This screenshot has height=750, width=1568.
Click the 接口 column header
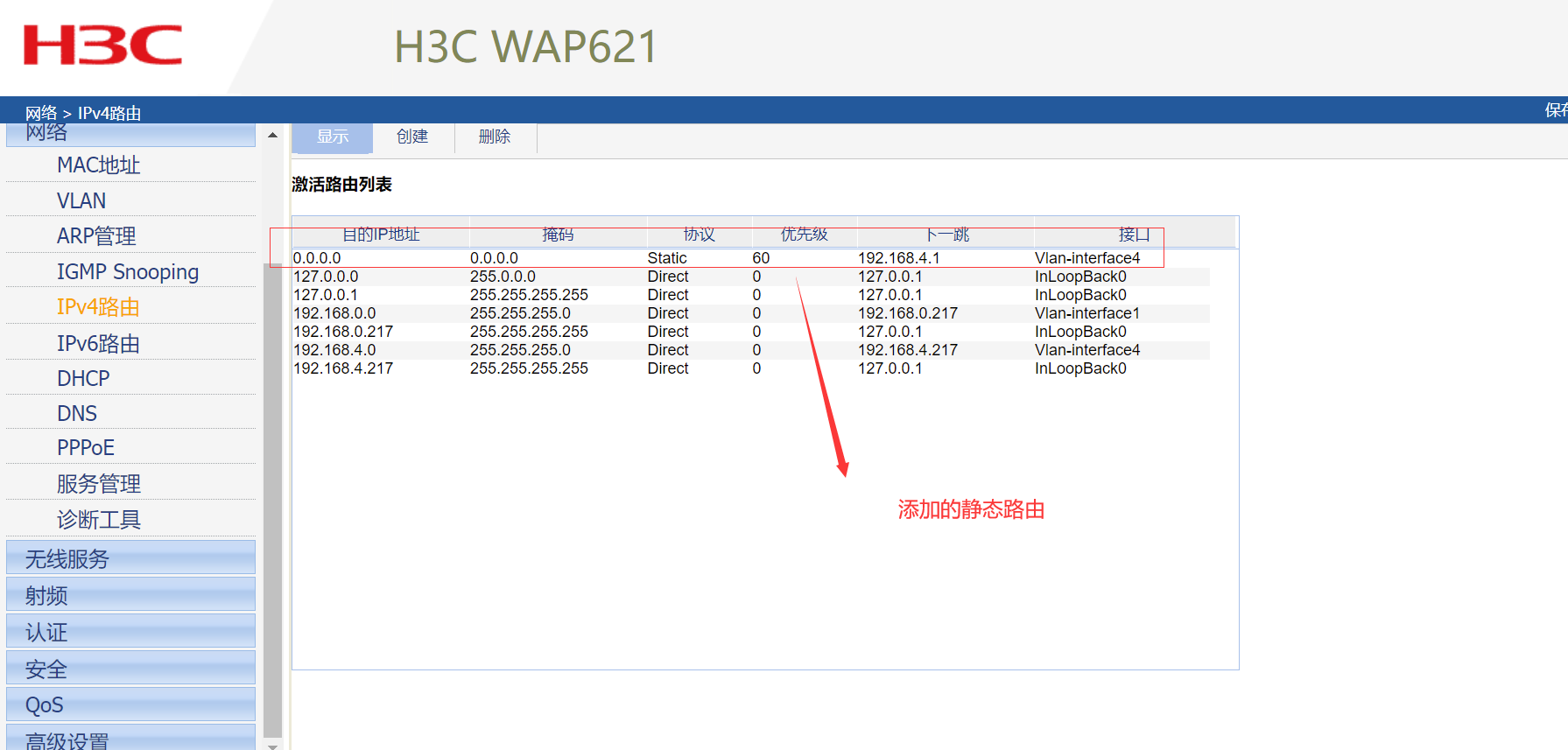1134,235
